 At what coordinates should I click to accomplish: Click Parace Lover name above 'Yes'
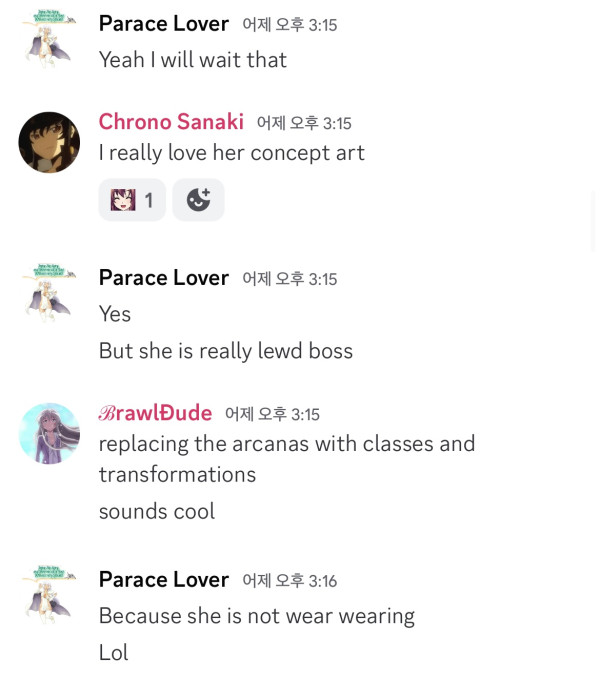164,278
